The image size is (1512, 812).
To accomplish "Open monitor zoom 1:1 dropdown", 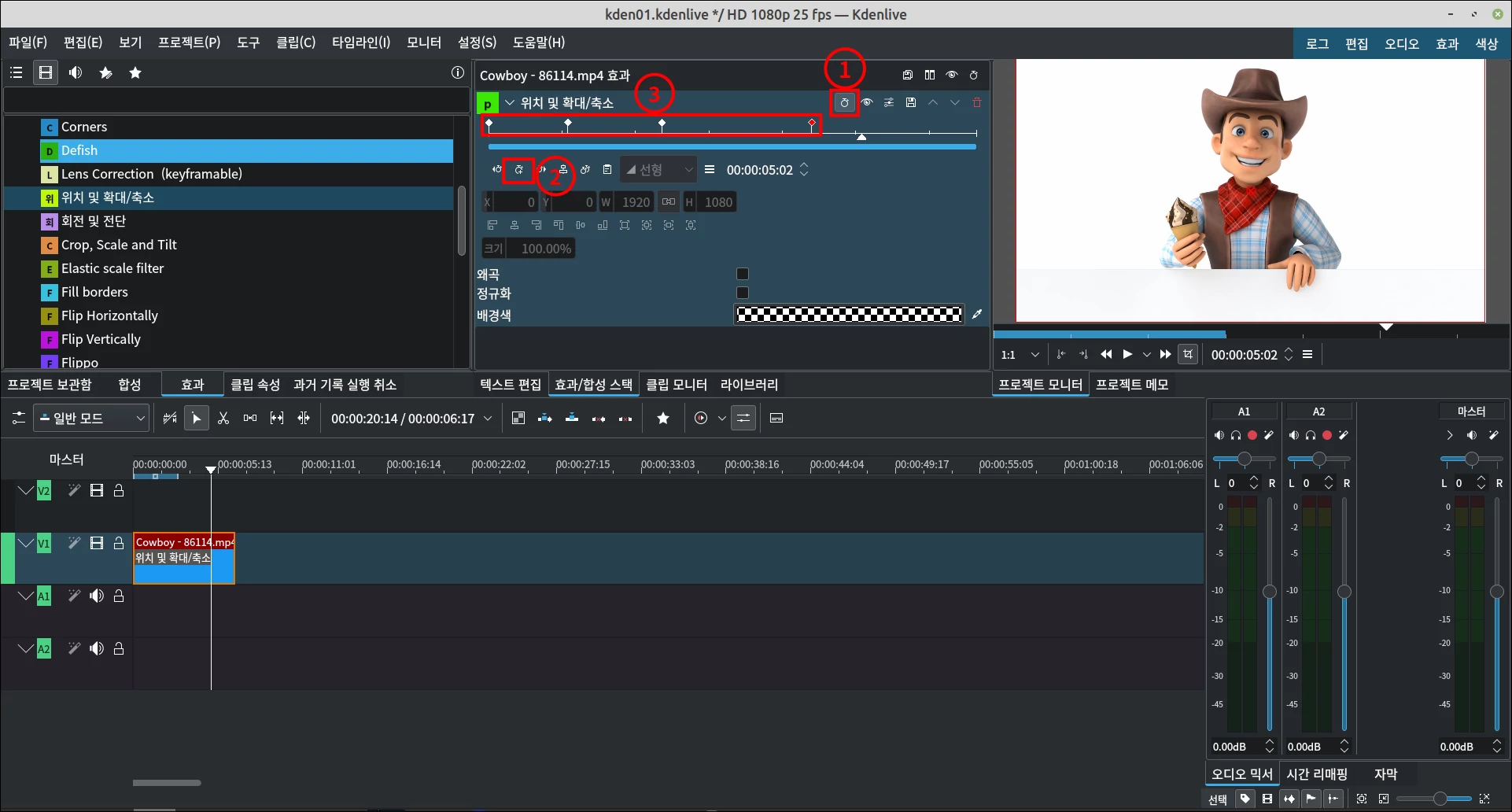I will click(x=1020, y=355).
